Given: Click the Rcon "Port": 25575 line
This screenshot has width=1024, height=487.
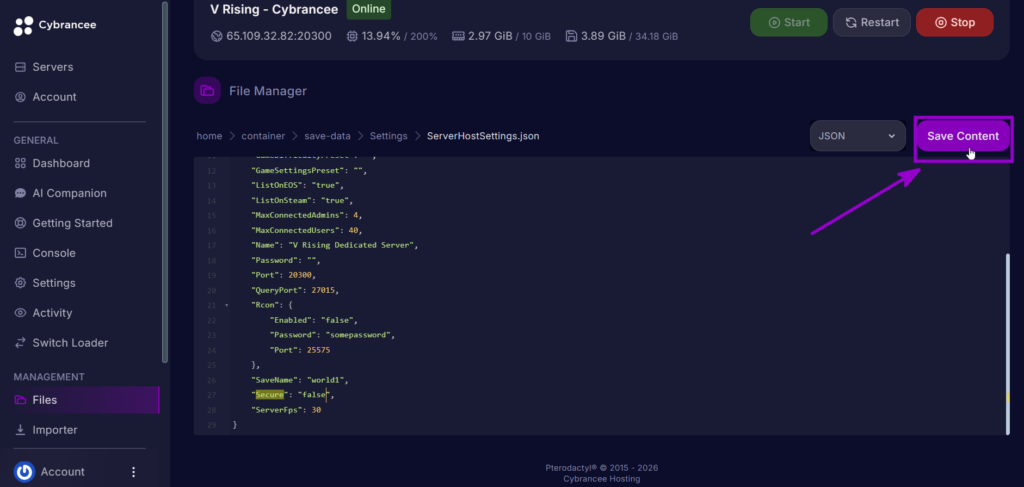Looking at the screenshot, I should tap(300, 351).
